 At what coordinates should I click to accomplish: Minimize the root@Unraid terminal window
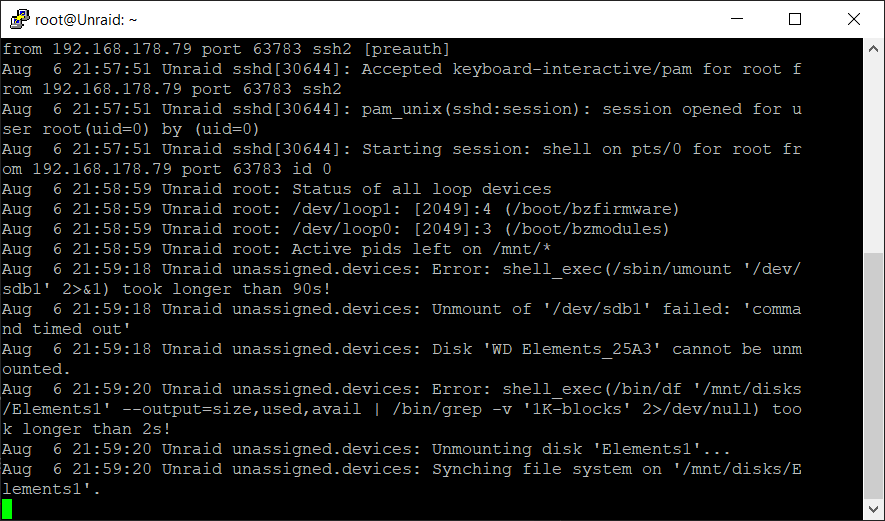point(737,19)
